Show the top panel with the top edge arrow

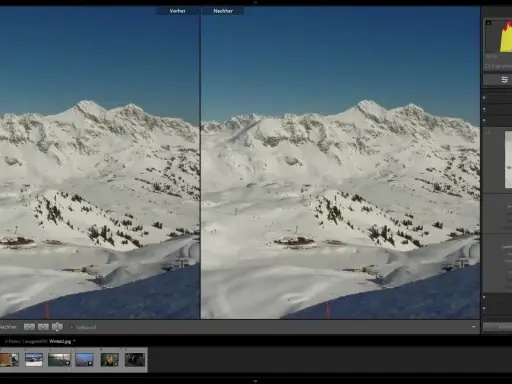point(255,2)
